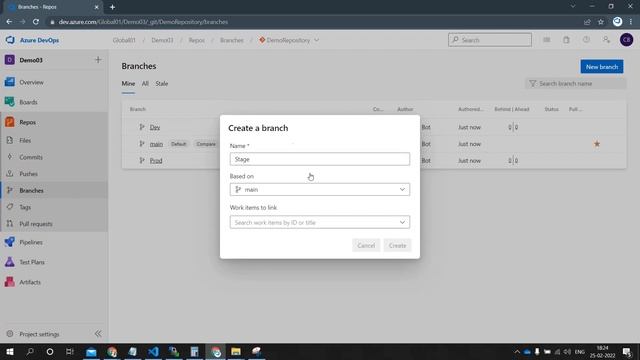
Task: Click New branch button
Action: (x=602, y=67)
